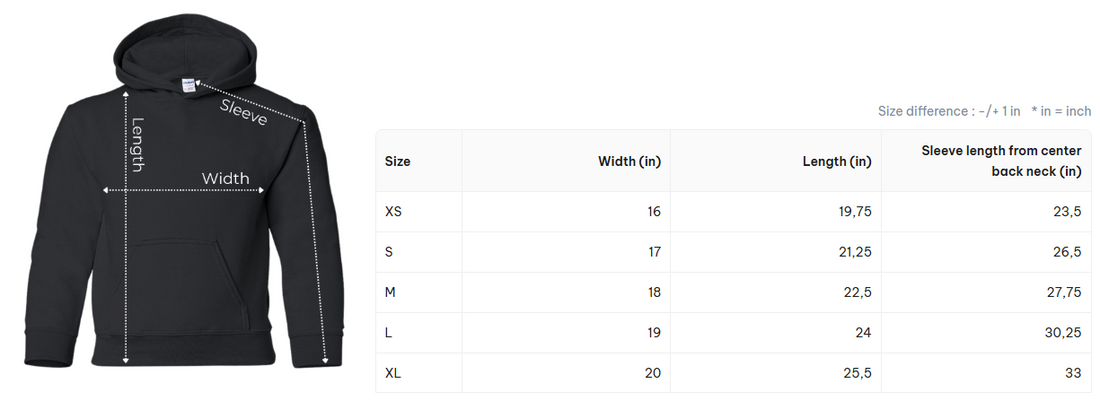Click the Length label on the hoodie

click(x=138, y=144)
